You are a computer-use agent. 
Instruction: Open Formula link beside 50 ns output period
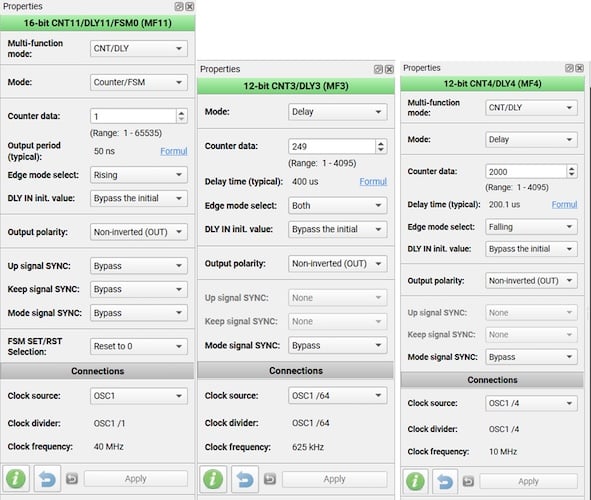174,151
